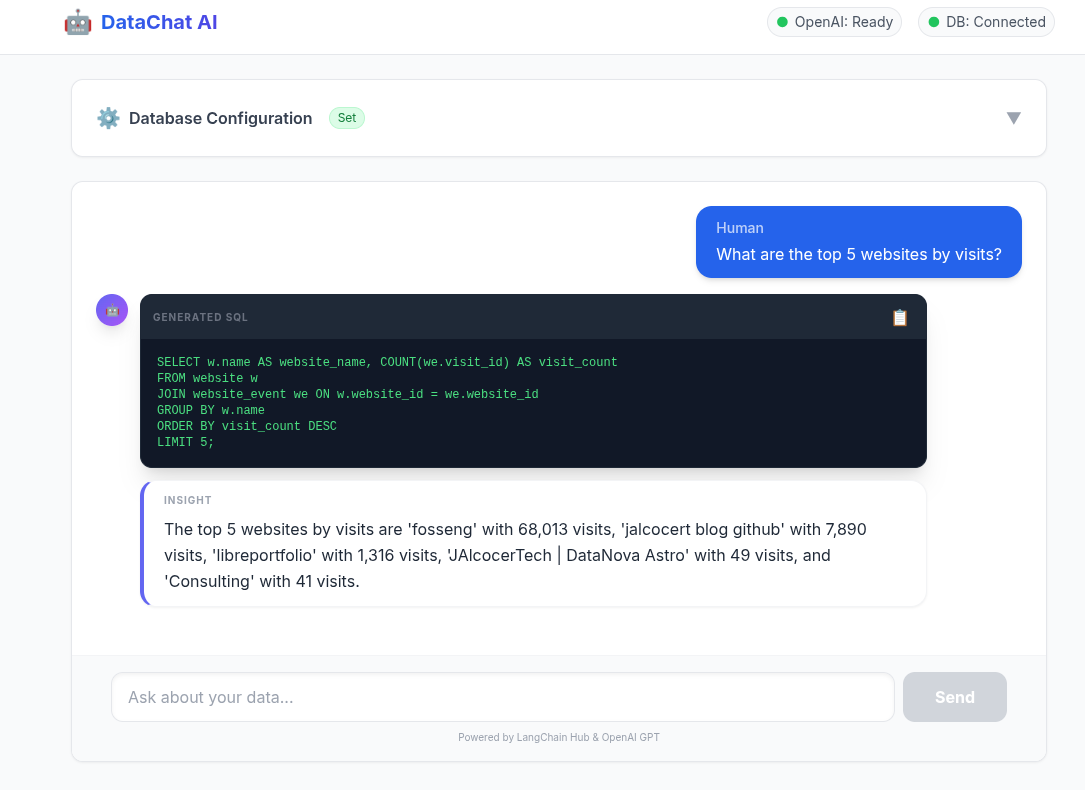Focus the "Ask about your data..." input
Viewport: 1085px width, 790px height.
pyautogui.click(x=502, y=697)
